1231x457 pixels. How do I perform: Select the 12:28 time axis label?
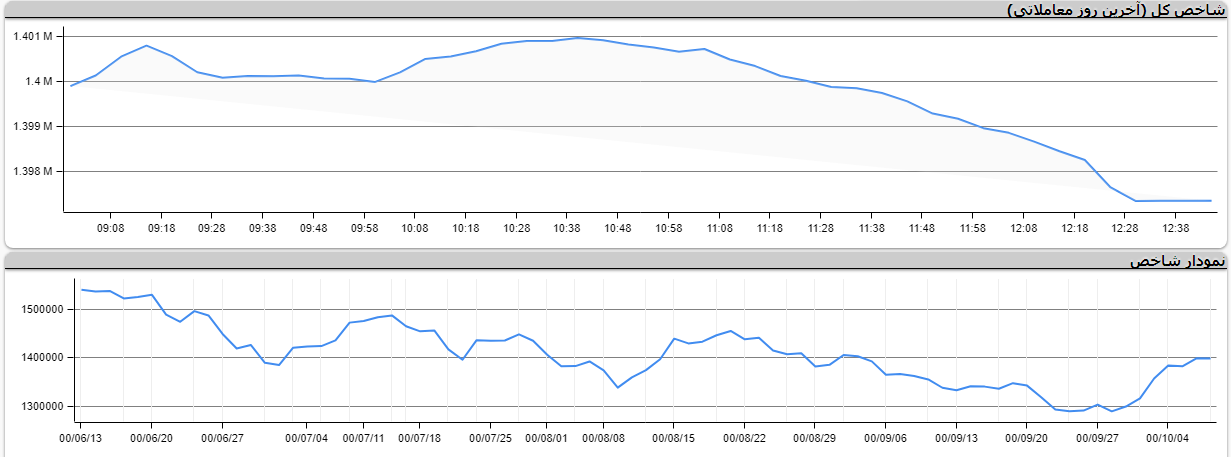coord(1125,229)
